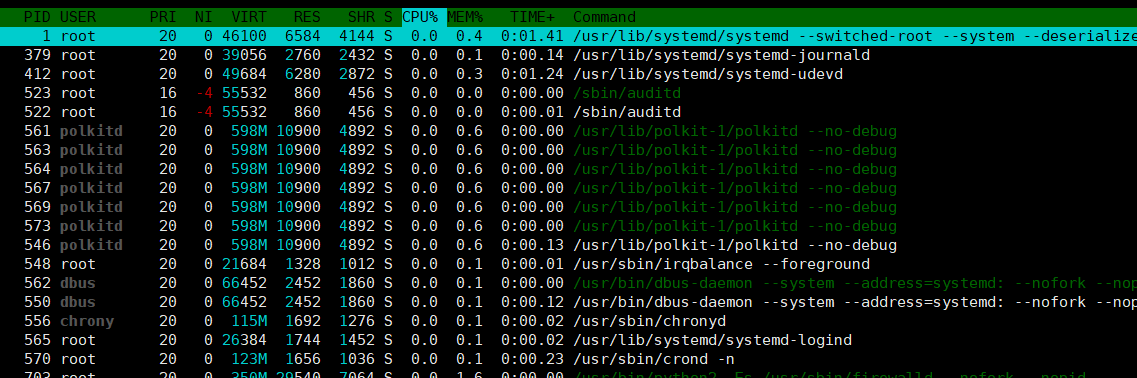Click the TIME+ column header

click(532, 17)
